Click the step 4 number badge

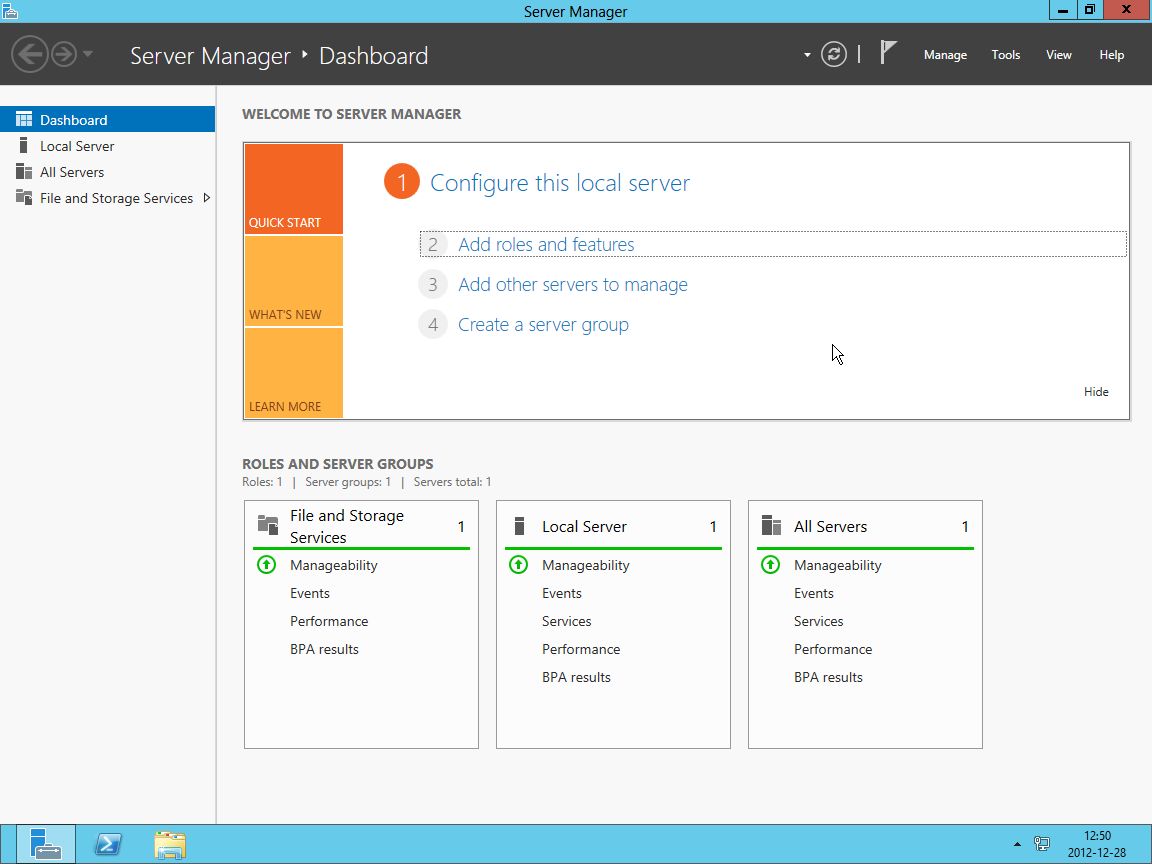[x=433, y=325]
